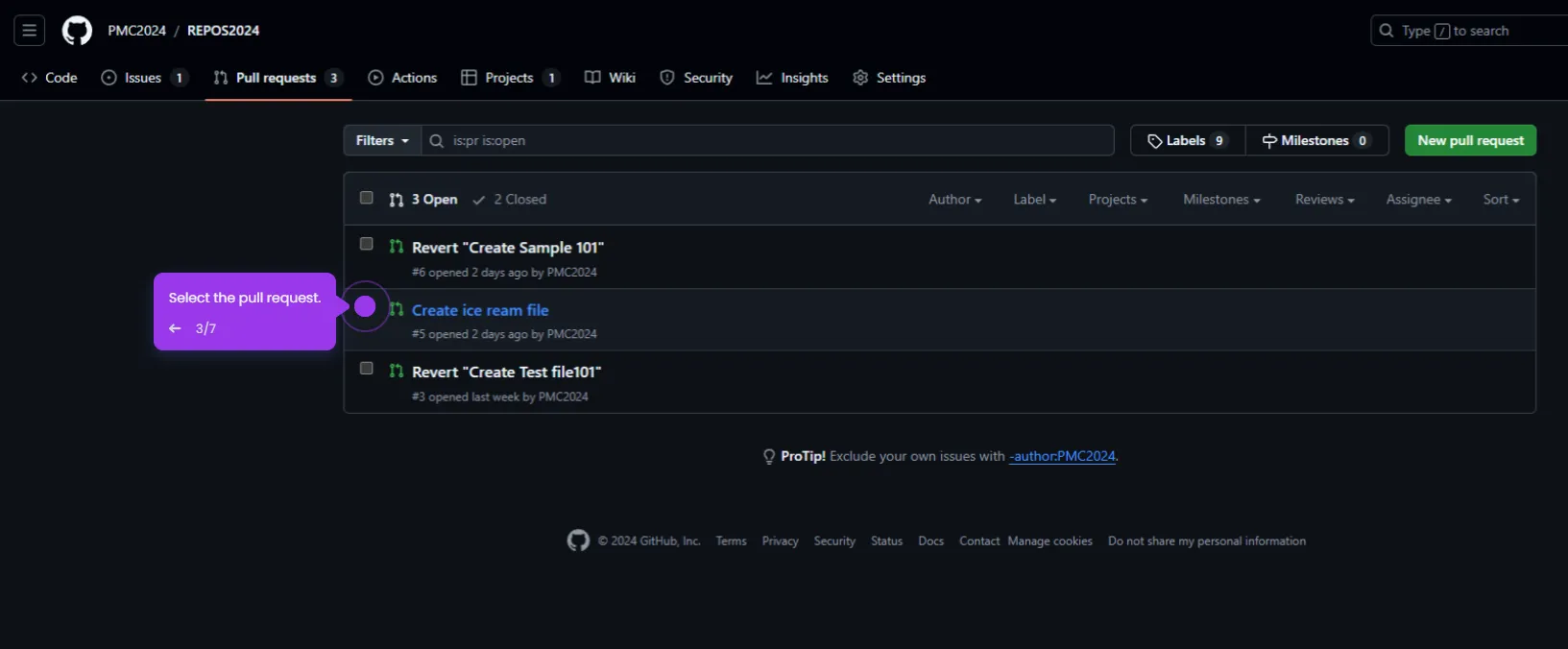Click the GitHub footer logo
The height and width of the screenshot is (649, 1568).
578,541
